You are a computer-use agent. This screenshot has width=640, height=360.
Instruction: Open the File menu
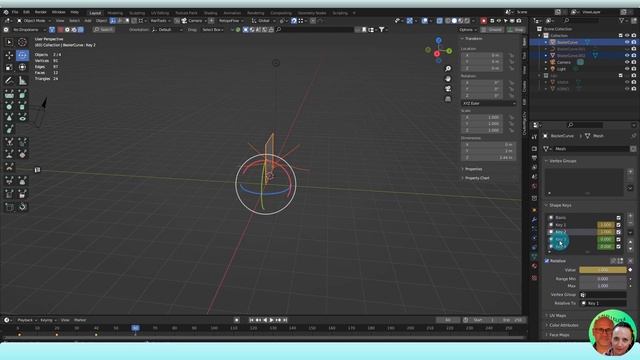tap(15, 13)
